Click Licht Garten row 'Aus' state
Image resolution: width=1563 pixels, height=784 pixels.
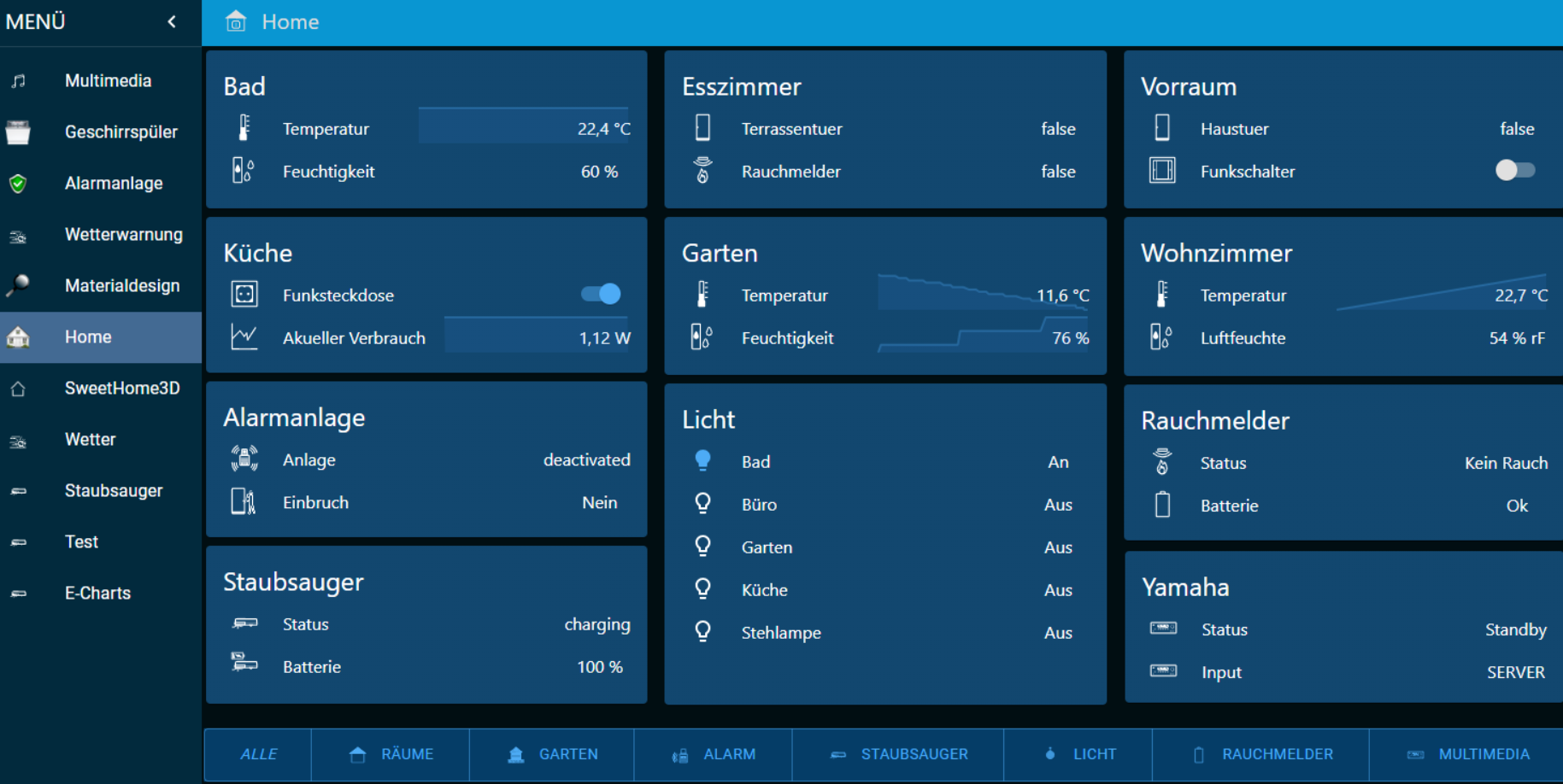[x=1058, y=547]
